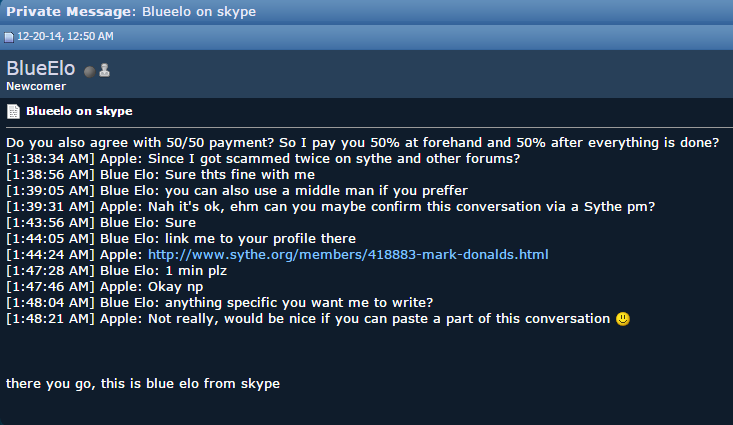Click the "anything specific you want me to write?" line
Viewport: 733px width, 425px height.
[x=220, y=303]
